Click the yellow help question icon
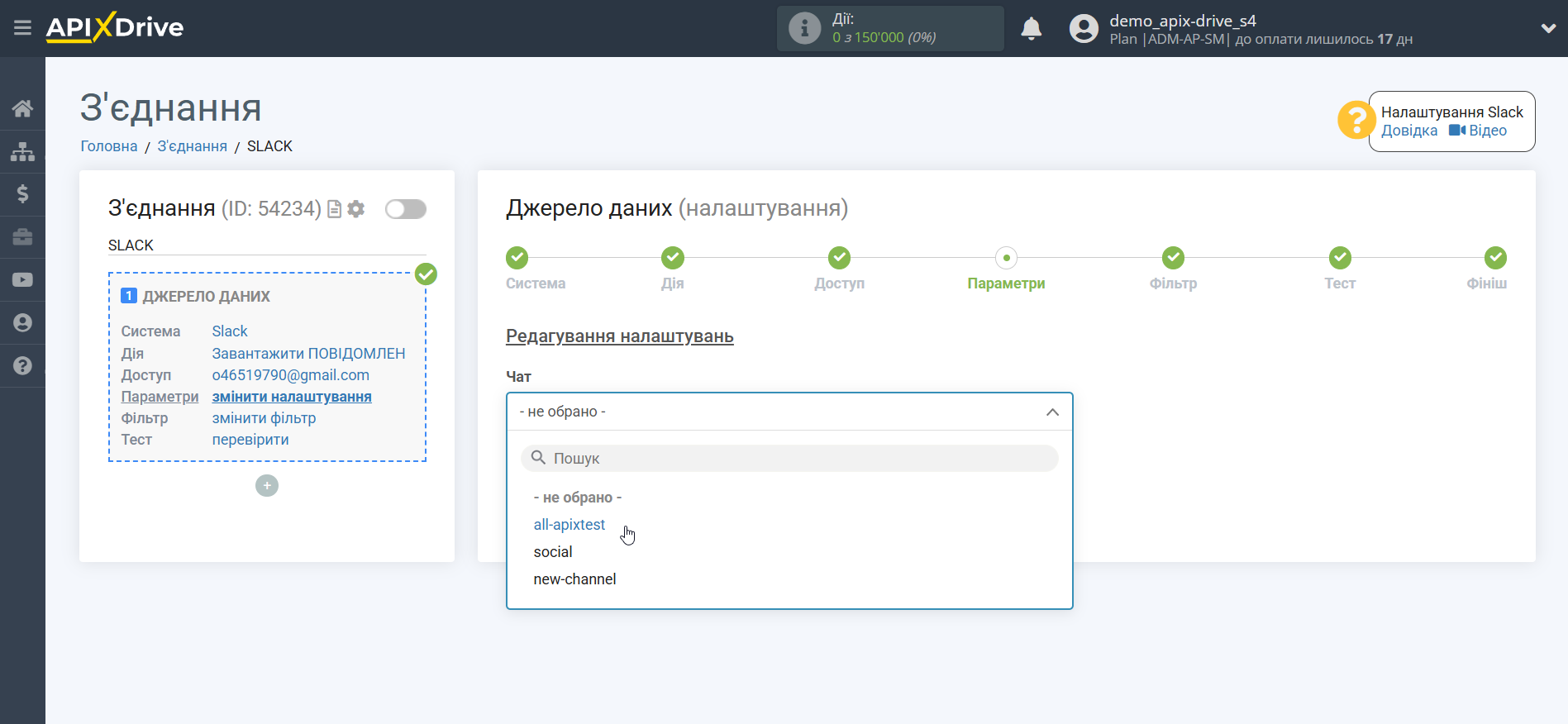Screen dimensions: 1568x724 pyautogui.click(x=1356, y=121)
